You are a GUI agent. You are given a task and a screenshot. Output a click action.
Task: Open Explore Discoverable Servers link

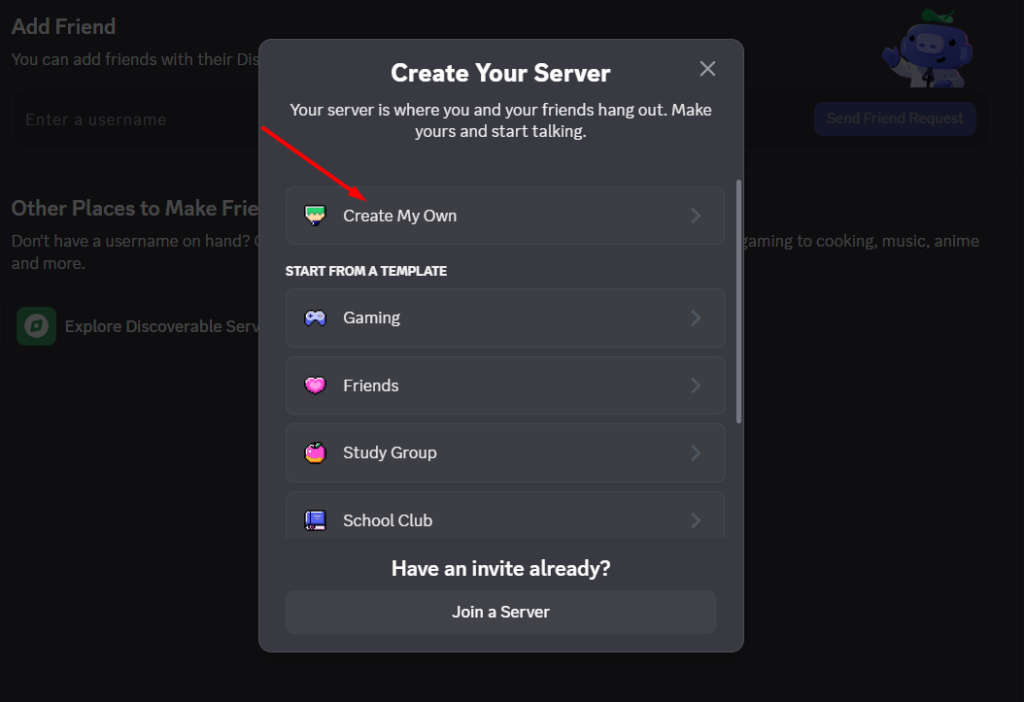pos(162,326)
